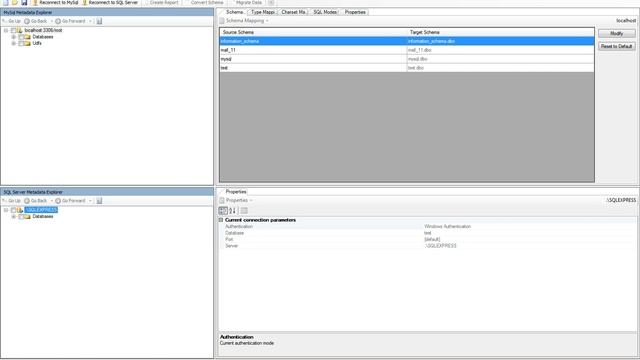Image resolution: width=640 pixels, height=360 pixels.
Task: Click Reconnect to MySql in the toolbar
Action: pos(55,2)
